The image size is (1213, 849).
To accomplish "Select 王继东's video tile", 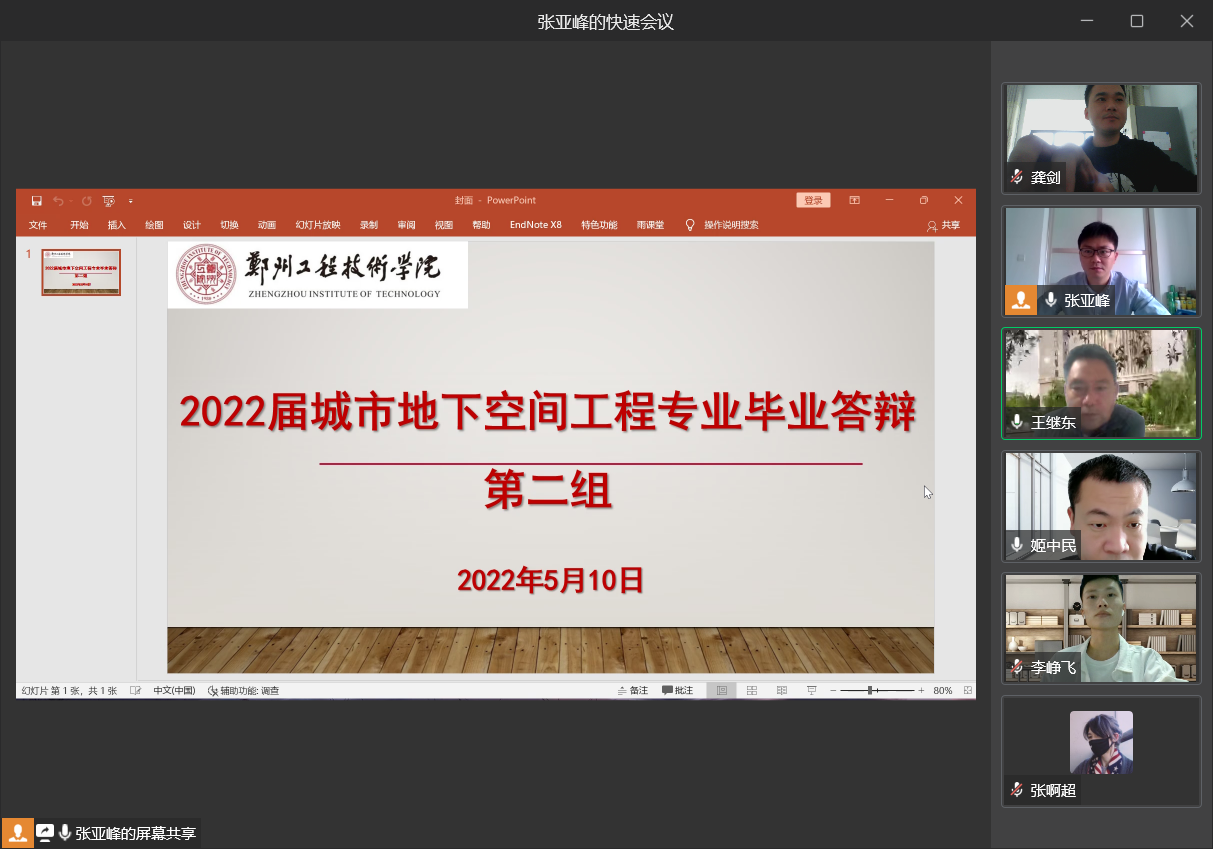I will [x=1101, y=383].
